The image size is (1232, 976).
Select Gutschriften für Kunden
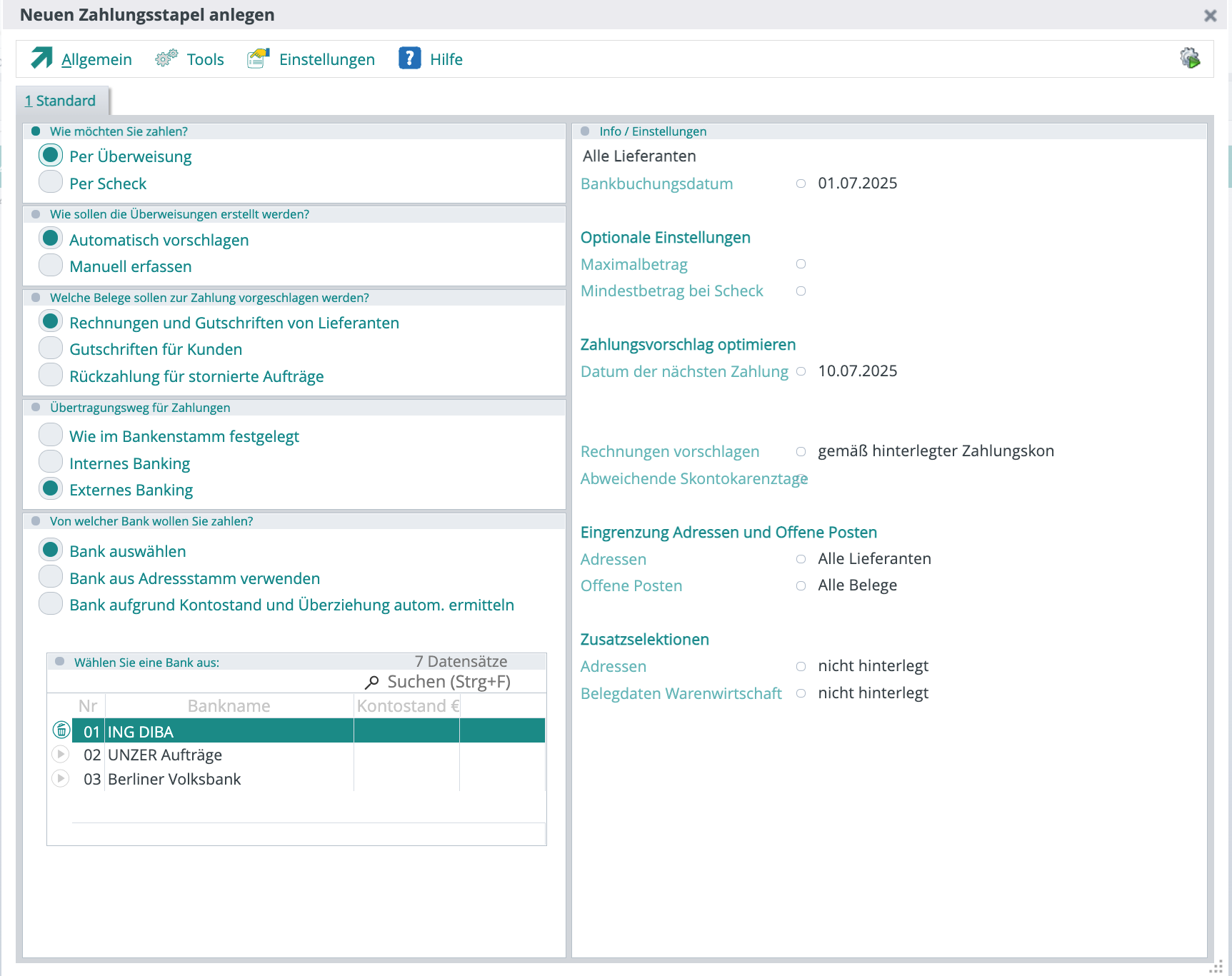tap(51, 348)
